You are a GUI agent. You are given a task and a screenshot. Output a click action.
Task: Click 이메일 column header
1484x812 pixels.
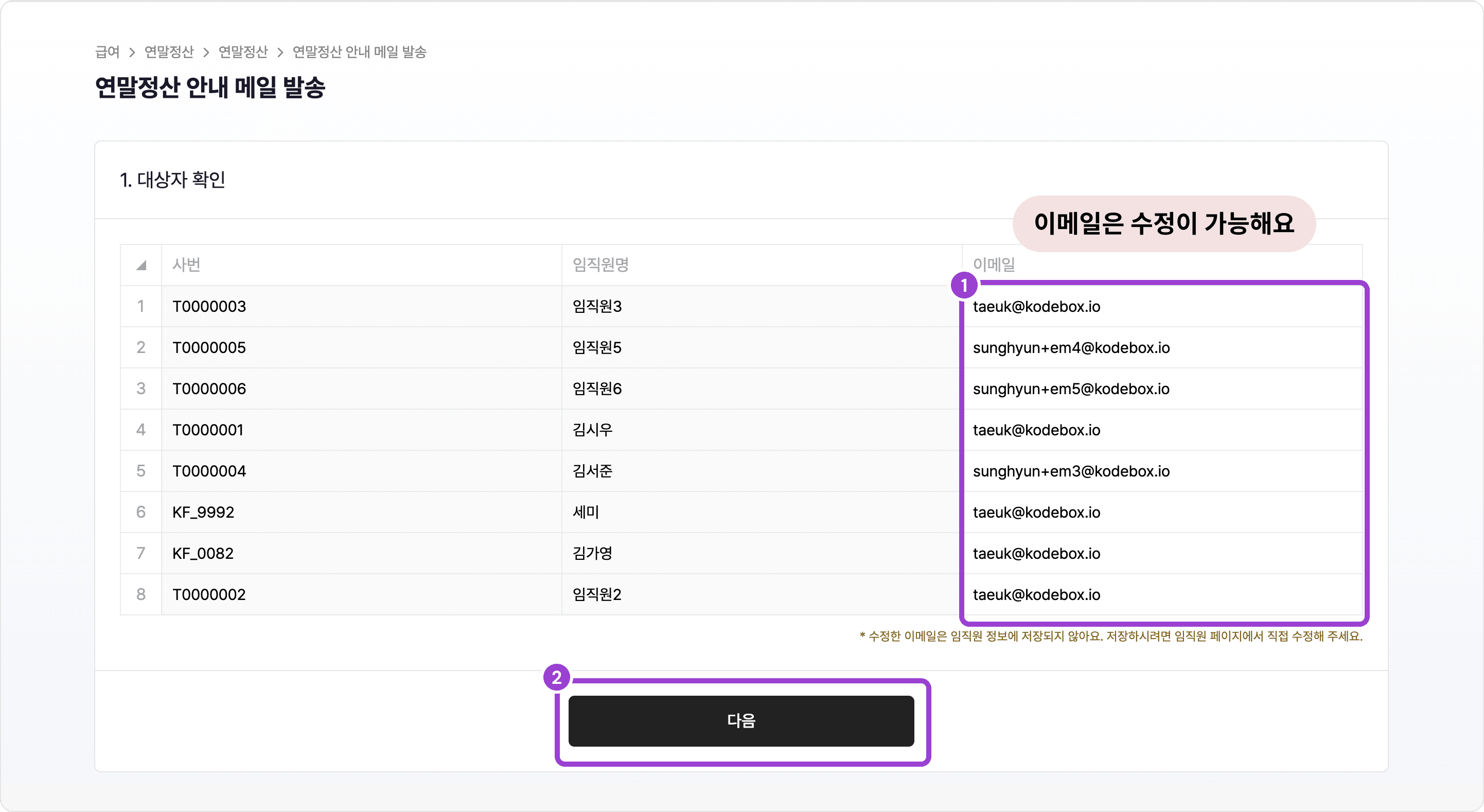[994, 265]
